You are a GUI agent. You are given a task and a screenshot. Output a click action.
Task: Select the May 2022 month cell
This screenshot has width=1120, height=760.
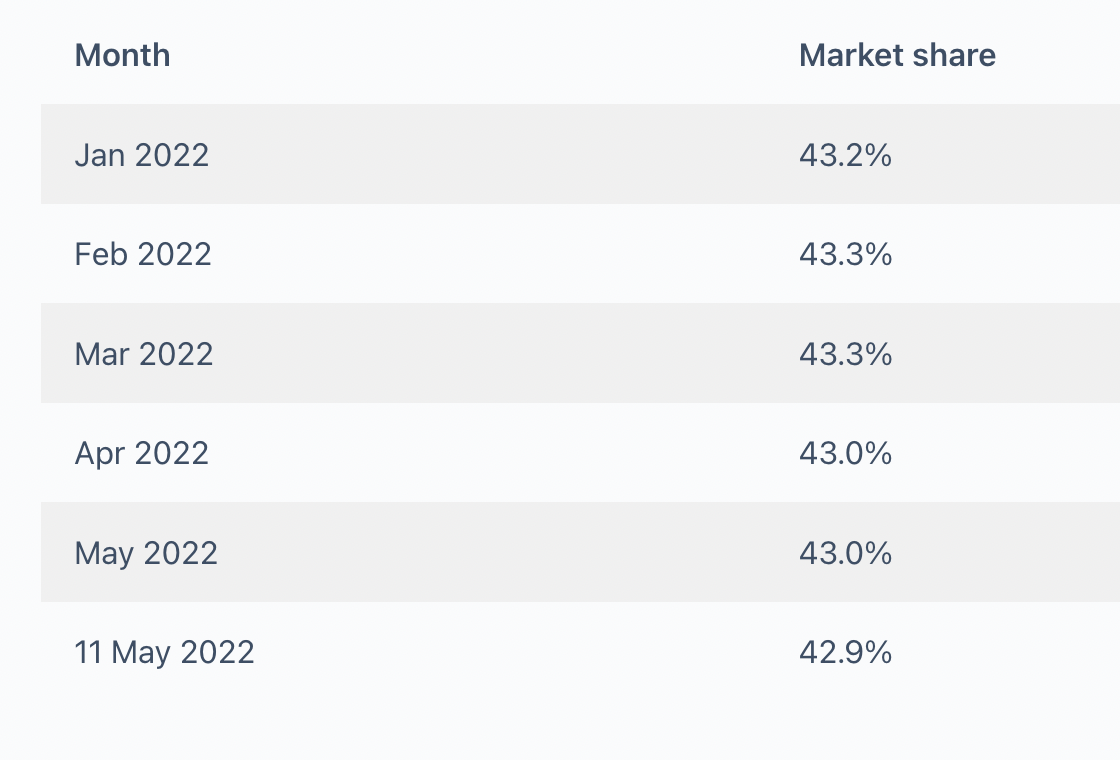pyautogui.click(x=146, y=553)
